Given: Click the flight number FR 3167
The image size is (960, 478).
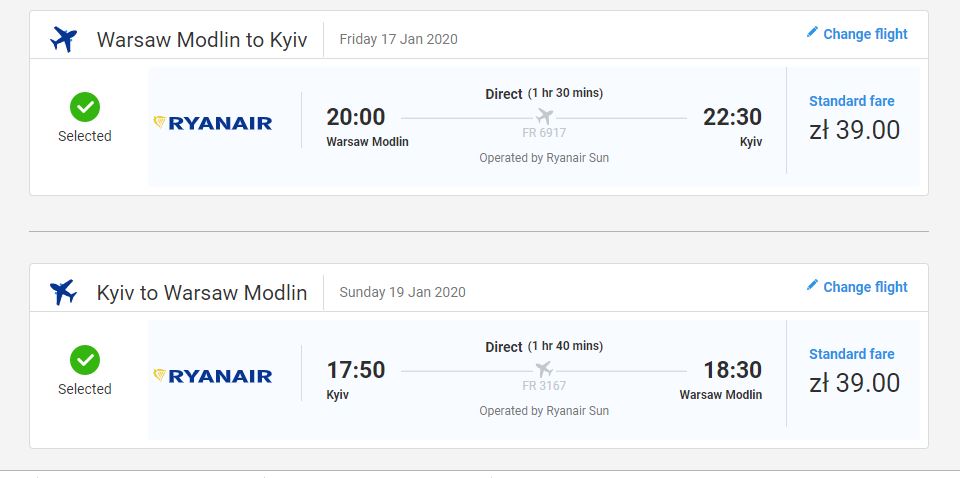Looking at the screenshot, I should 544,386.
